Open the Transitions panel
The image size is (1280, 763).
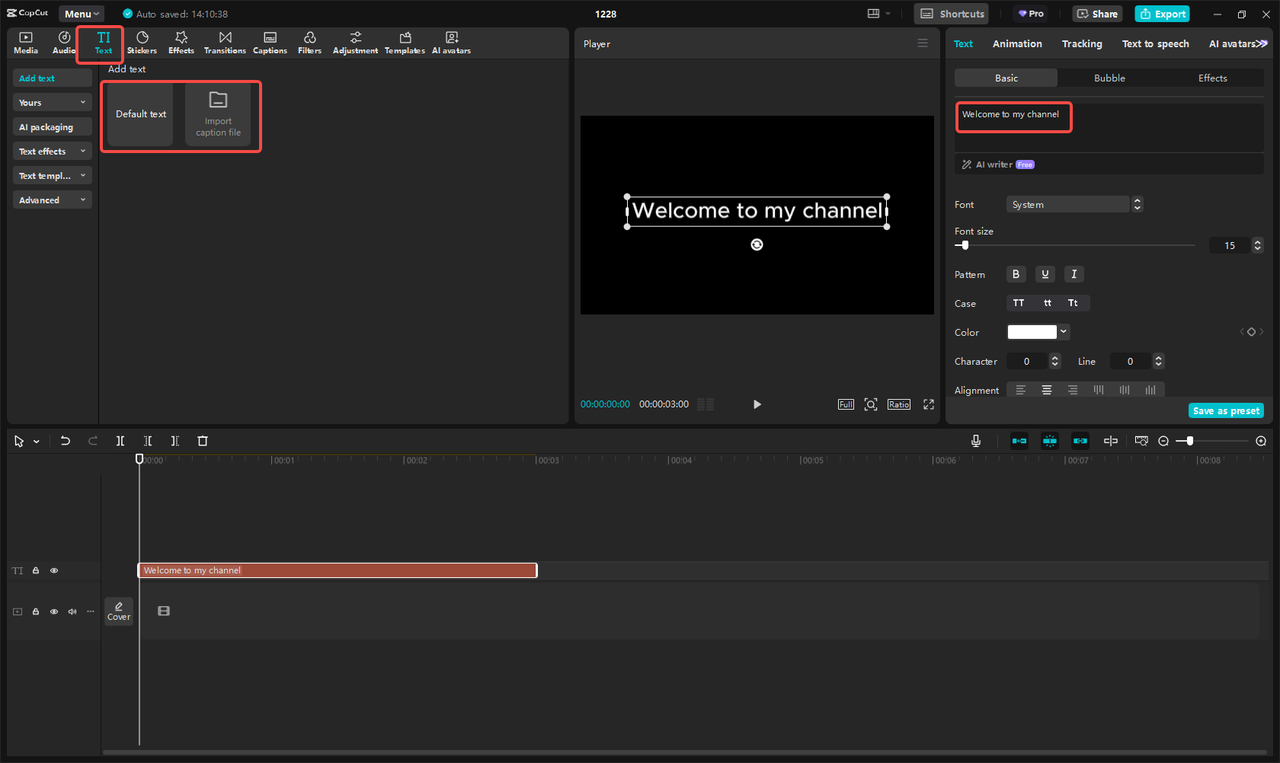pyautogui.click(x=225, y=43)
